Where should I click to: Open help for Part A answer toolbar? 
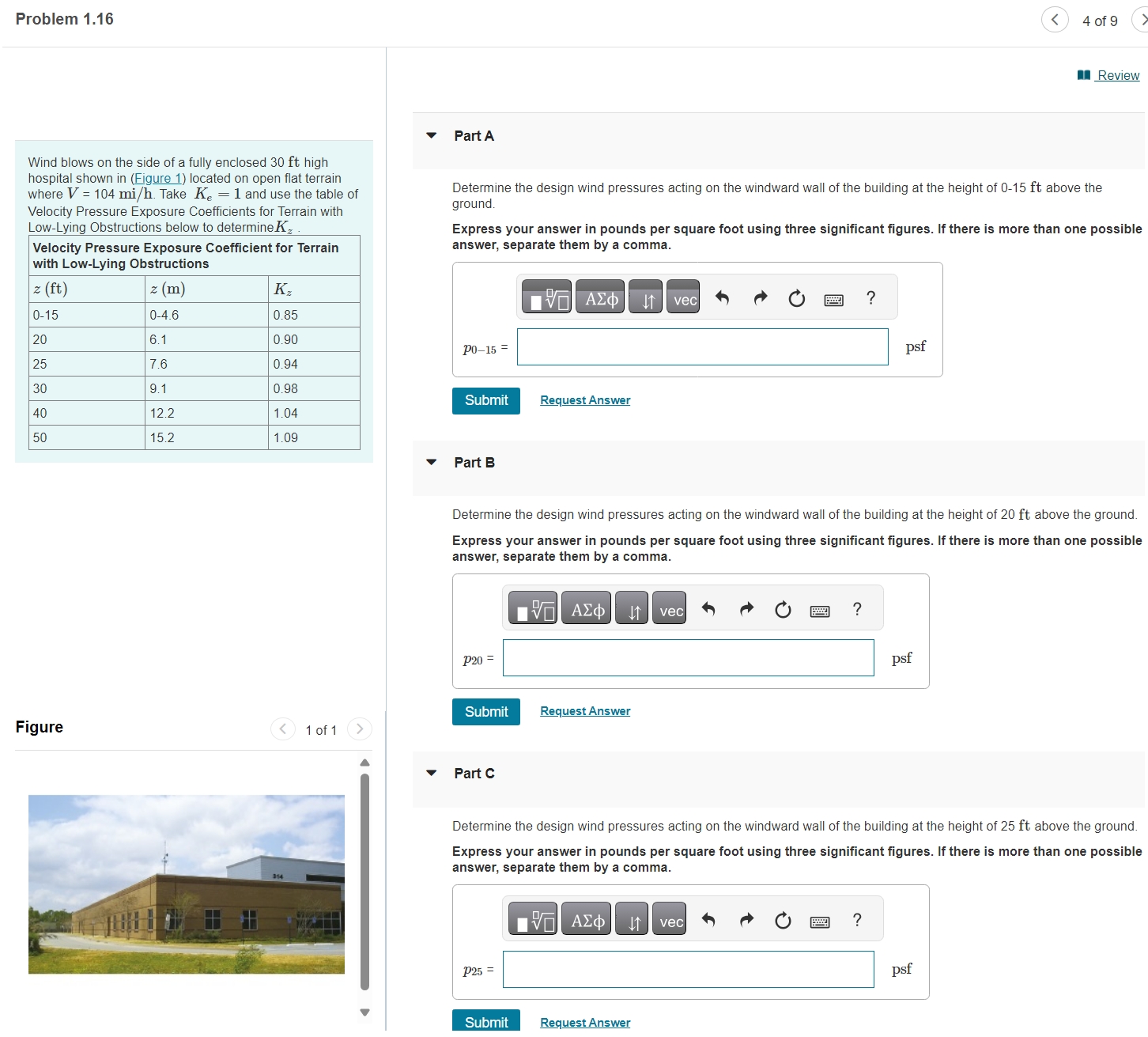click(x=871, y=298)
